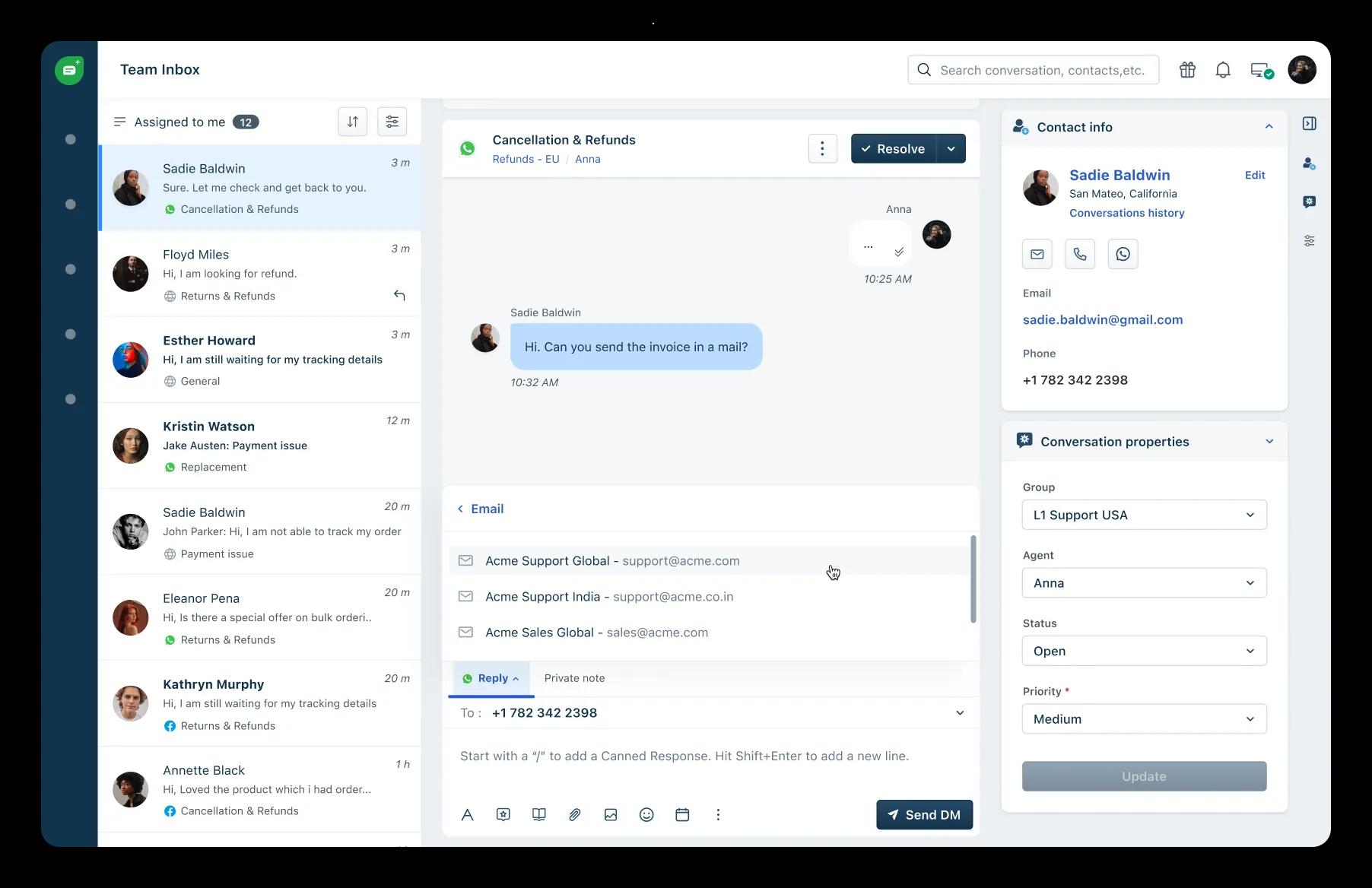
Task: Show contact details sidebar icon
Action: pos(1309,163)
